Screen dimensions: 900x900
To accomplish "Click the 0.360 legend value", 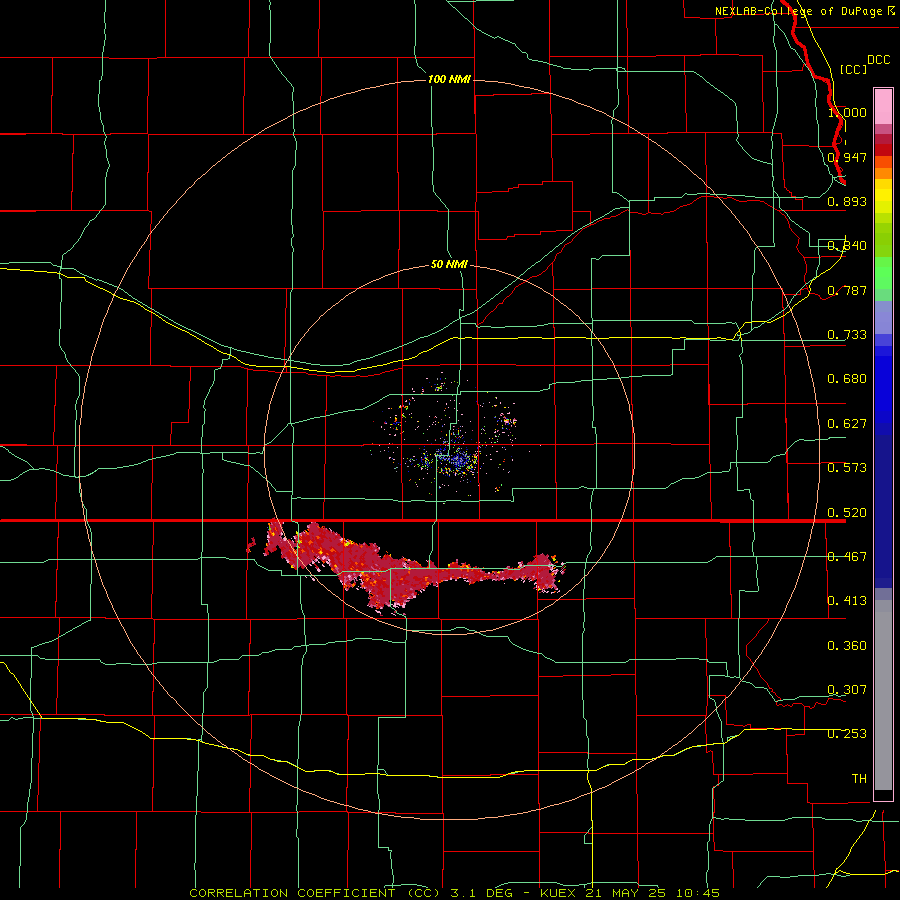I will pos(847,646).
